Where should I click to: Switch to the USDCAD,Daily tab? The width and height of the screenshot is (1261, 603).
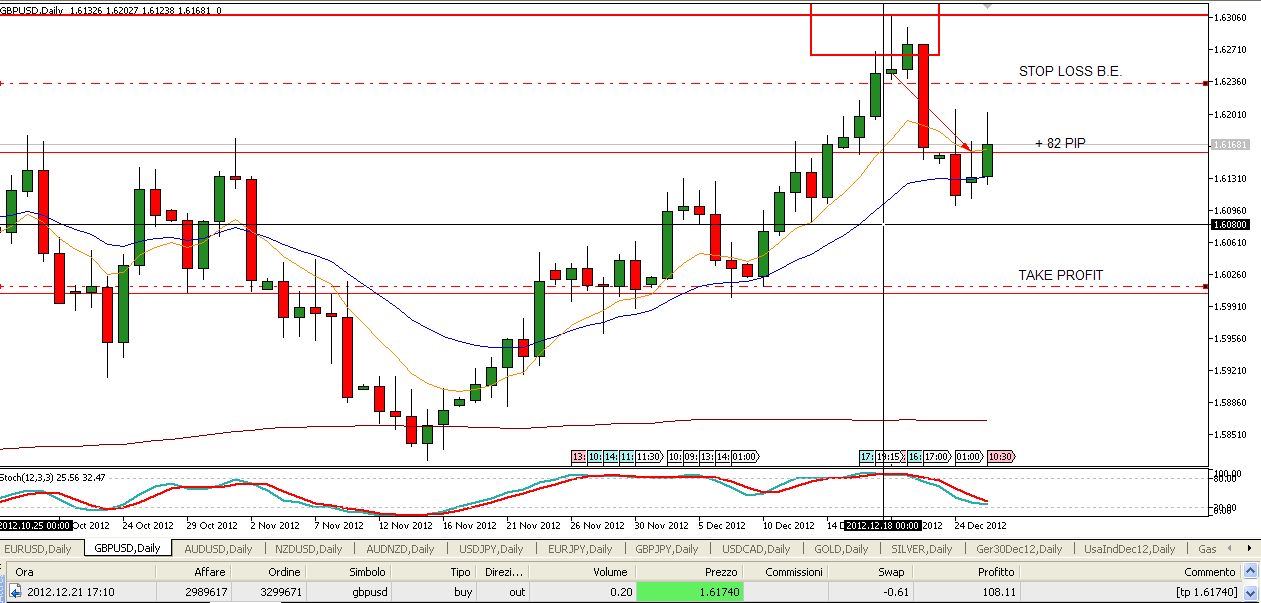coord(756,549)
